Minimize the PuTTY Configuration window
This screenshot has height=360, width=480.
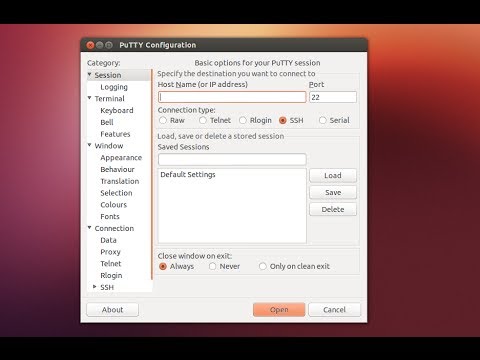pyautogui.click(x=100, y=45)
